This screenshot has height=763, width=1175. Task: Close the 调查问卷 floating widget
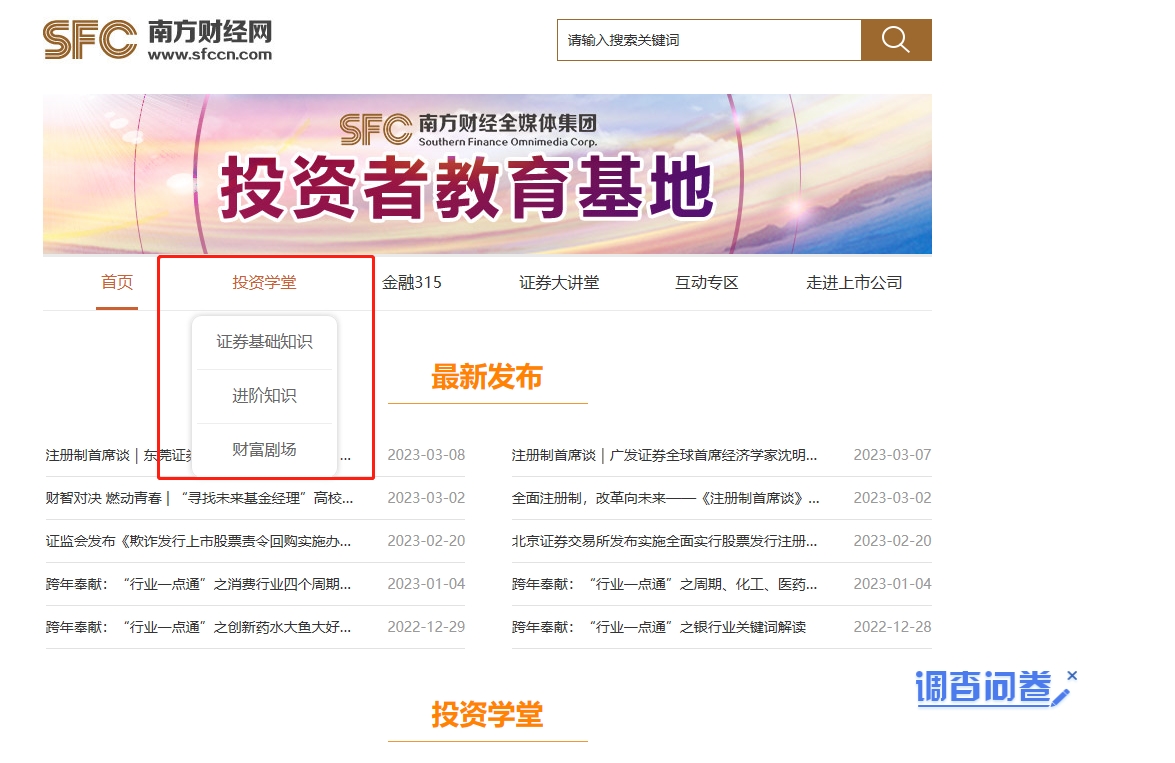(x=1072, y=675)
